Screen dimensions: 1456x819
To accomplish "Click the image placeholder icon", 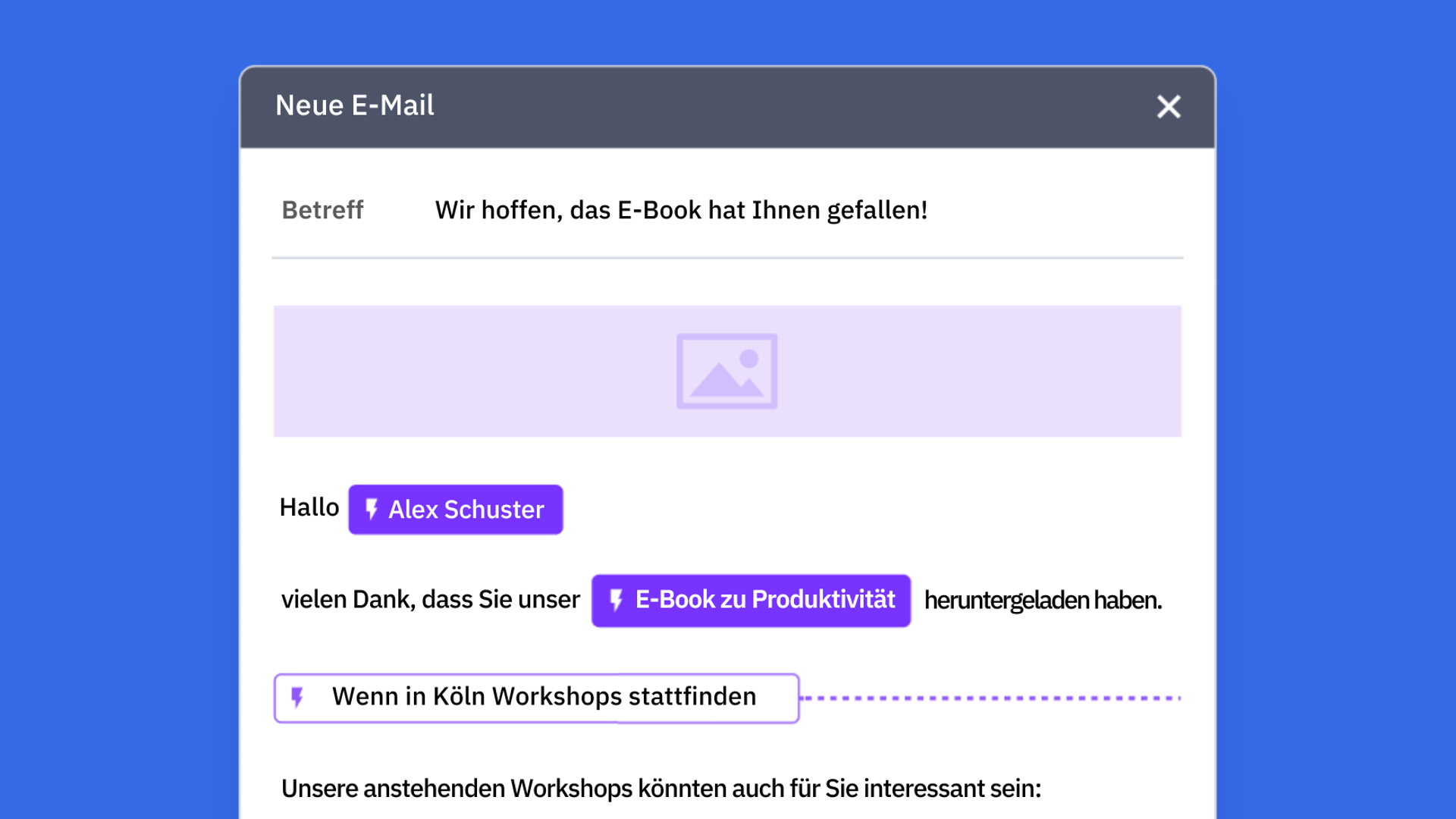I will pos(726,371).
